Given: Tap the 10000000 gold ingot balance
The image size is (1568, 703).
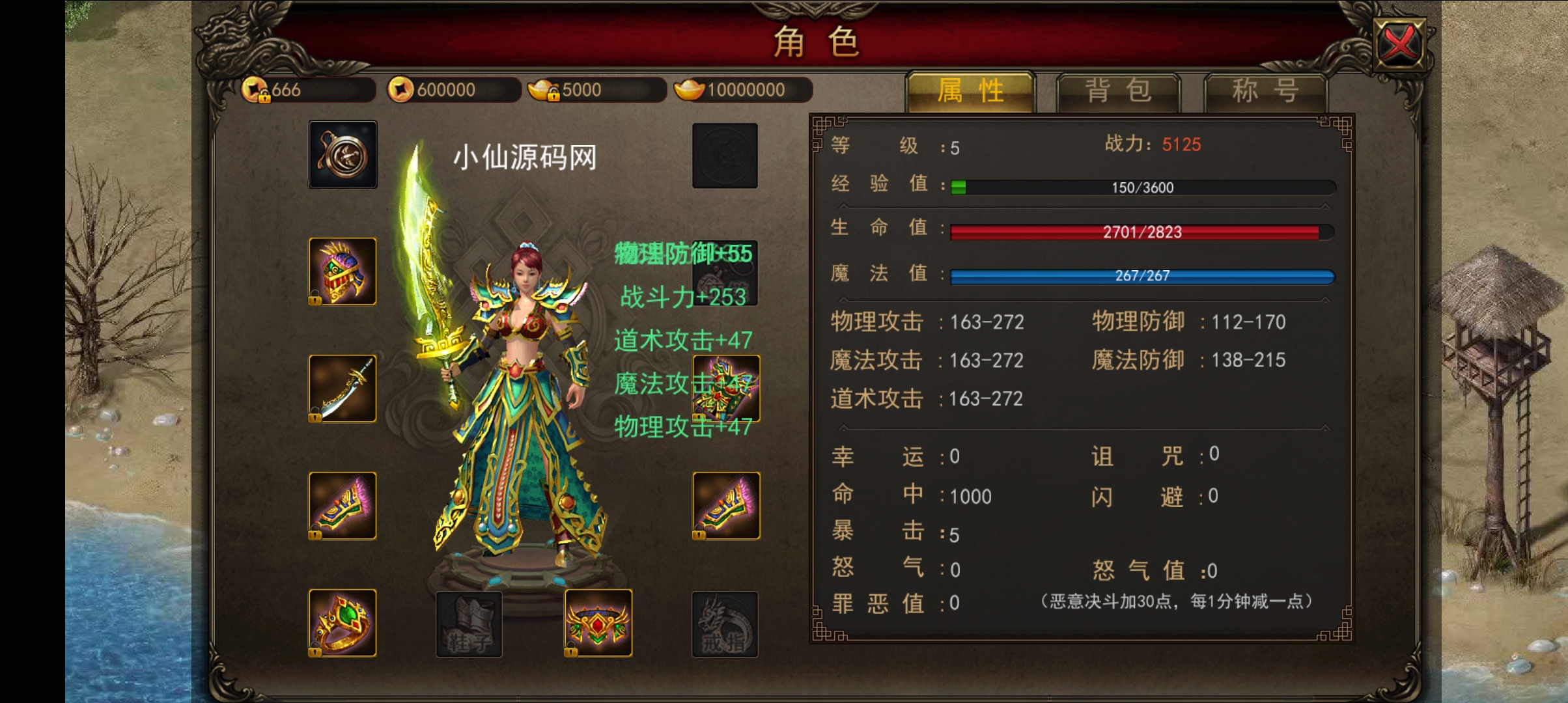Looking at the screenshot, I should click(x=744, y=90).
